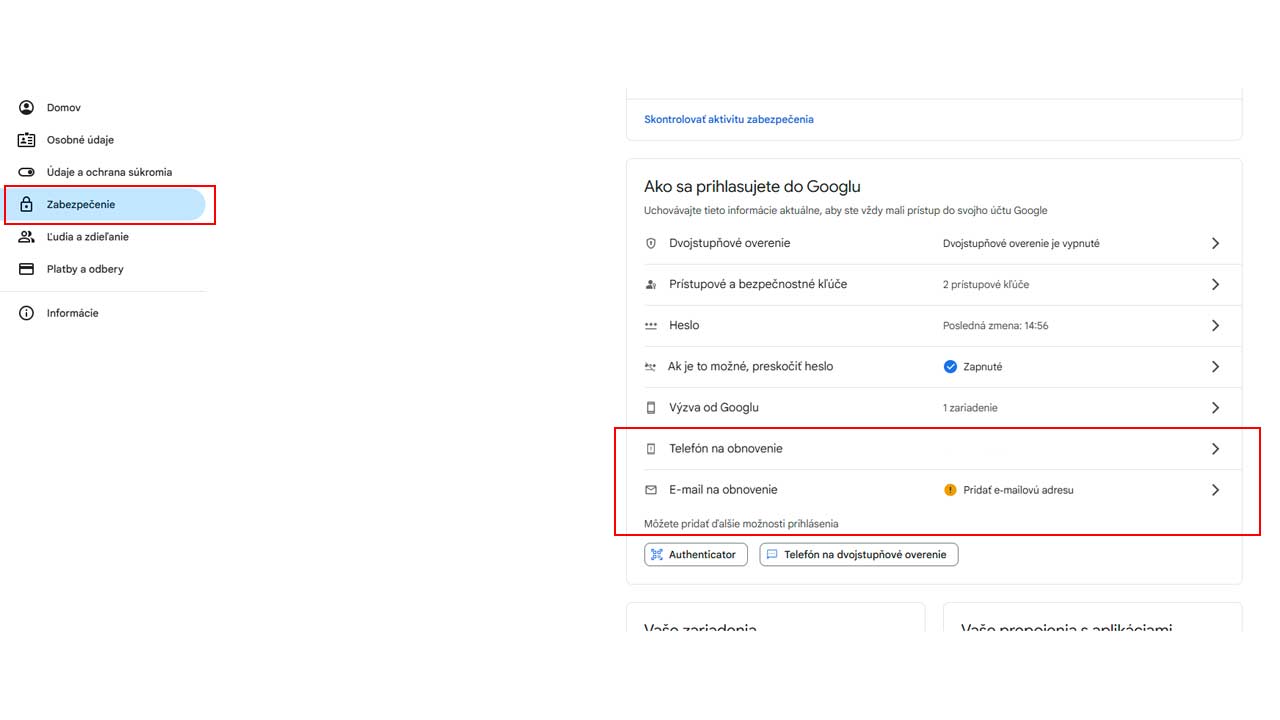The width and height of the screenshot is (1280, 720).
Task: Click the orange warning icon by Pridať e-mailovú adresu
Action: coord(950,490)
